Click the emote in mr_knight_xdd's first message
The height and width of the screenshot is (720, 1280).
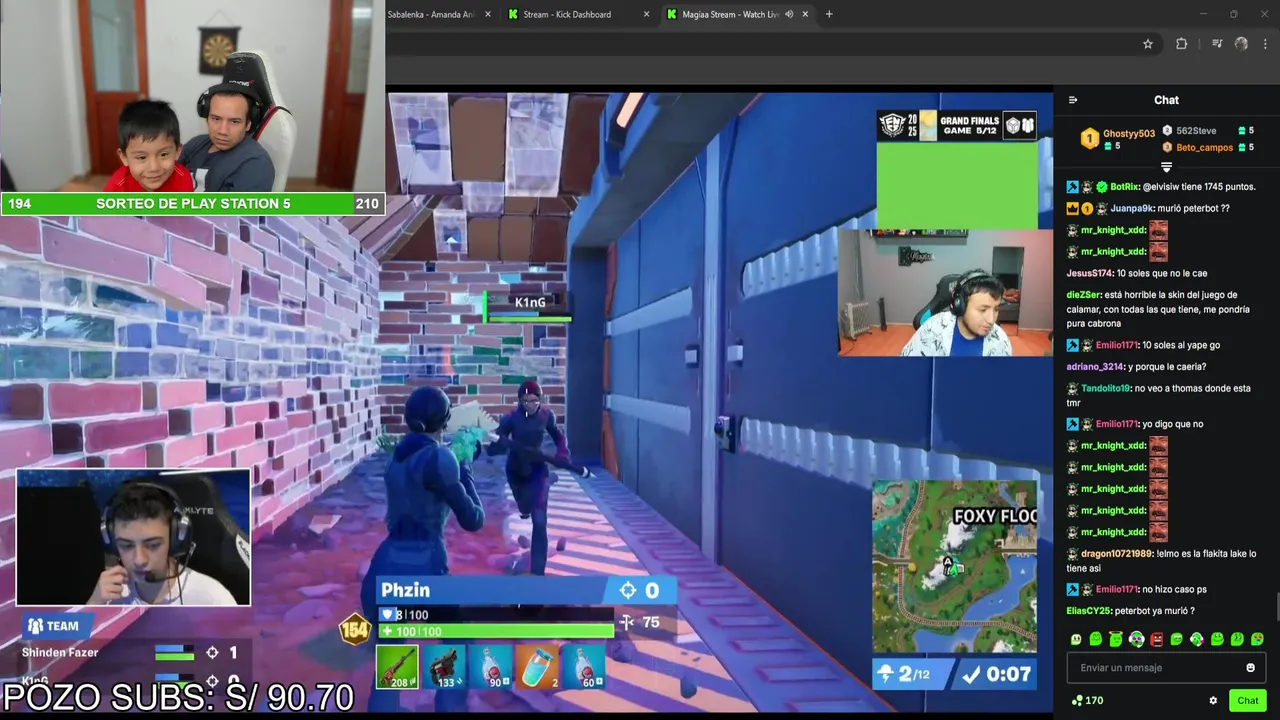click(1158, 230)
